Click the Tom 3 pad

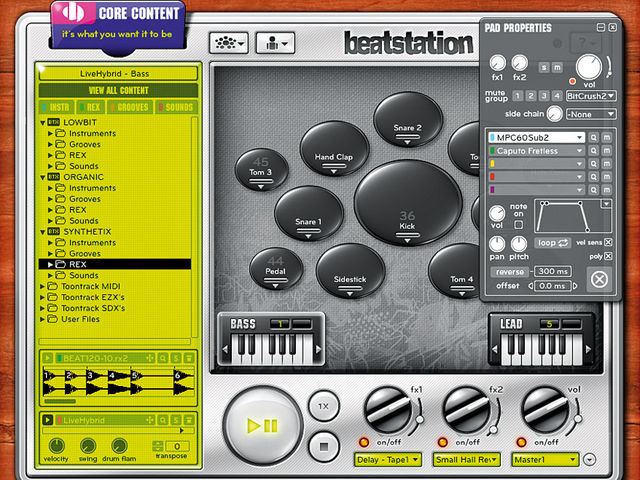click(x=261, y=170)
